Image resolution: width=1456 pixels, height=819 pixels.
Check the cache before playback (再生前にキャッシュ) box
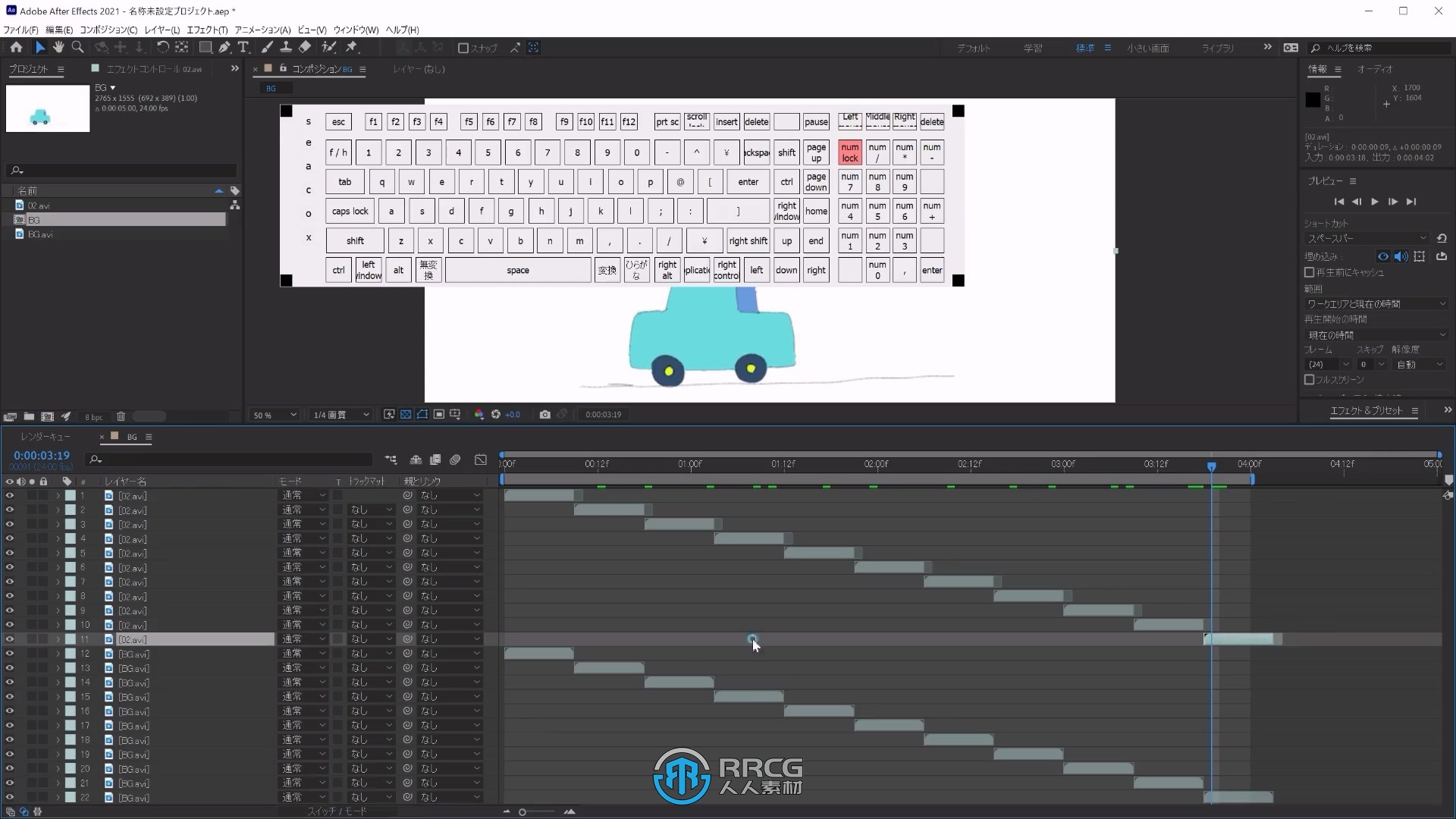[1309, 272]
